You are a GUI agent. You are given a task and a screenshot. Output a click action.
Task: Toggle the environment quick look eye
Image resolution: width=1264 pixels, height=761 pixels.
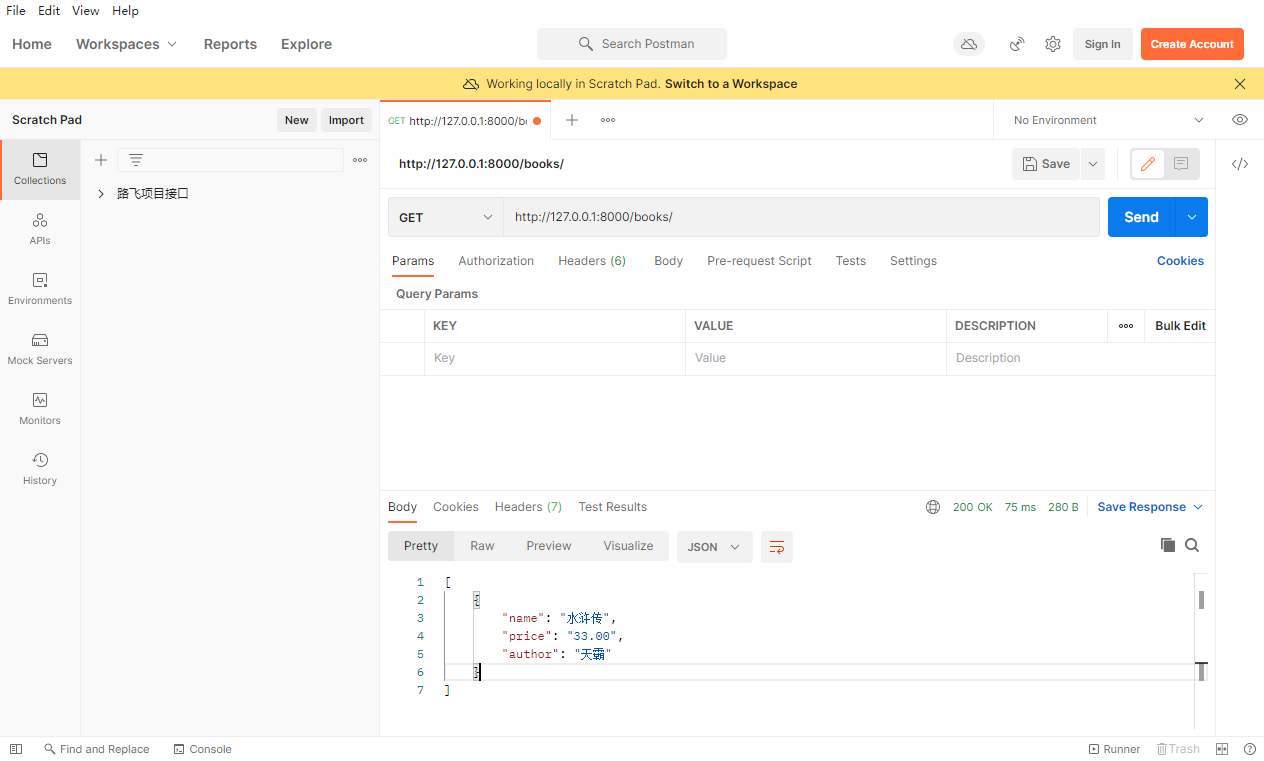[1240, 120]
